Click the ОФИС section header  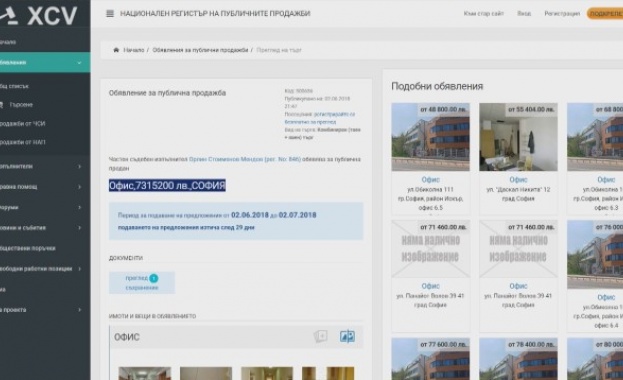click(236, 337)
